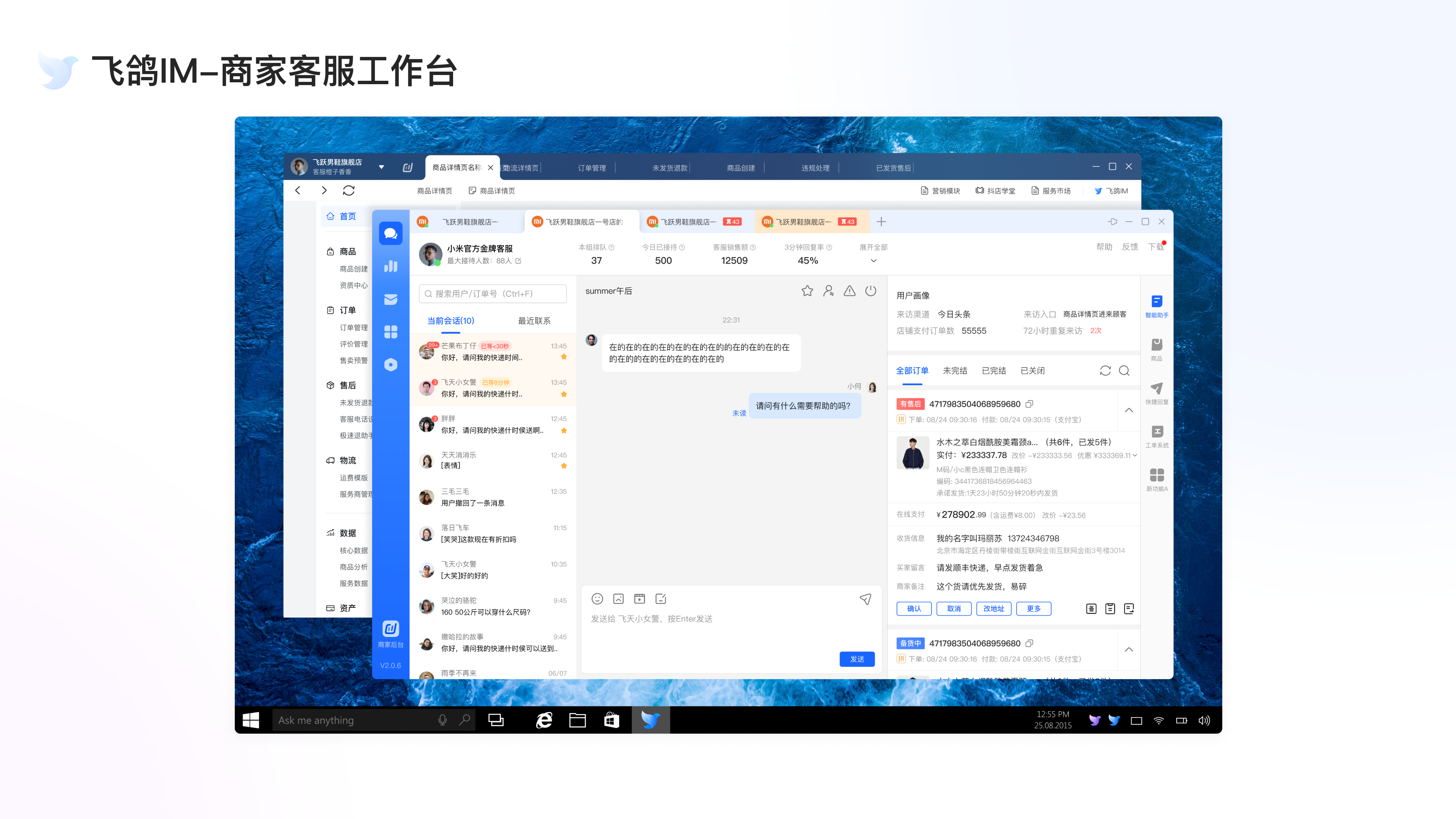The image size is (1456, 819).
Task: Open the shop account dropdown arrow
Action: pos(381,167)
